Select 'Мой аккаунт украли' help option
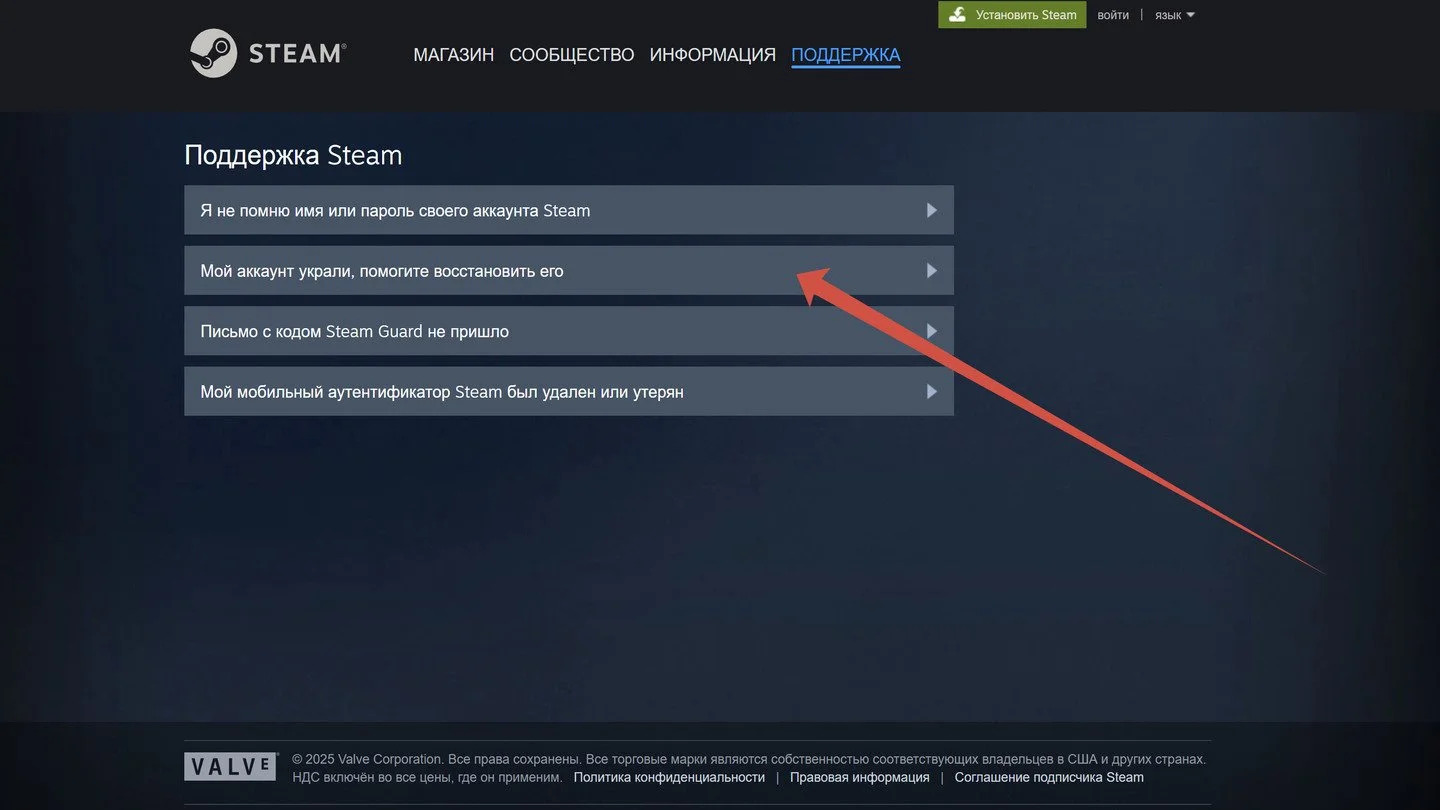Screen dimensions: 1440x810 [x=569, y=270]
